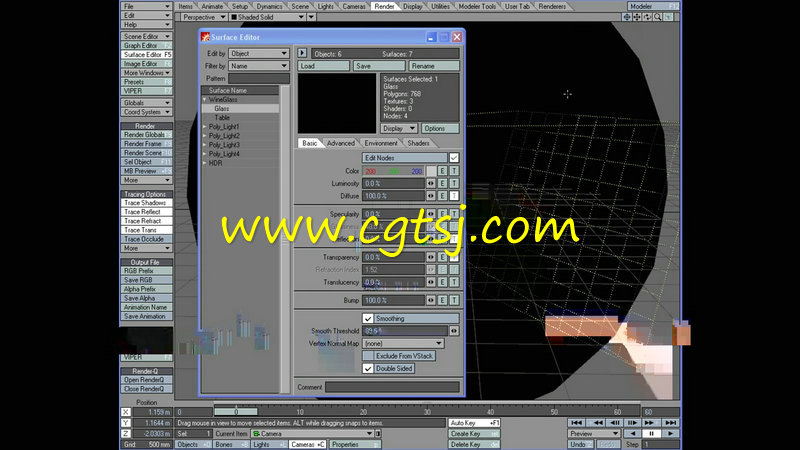Open the Filter by Name dropdown
The height and width of the screenshot is (450, 800).
[x=259, y=66]
